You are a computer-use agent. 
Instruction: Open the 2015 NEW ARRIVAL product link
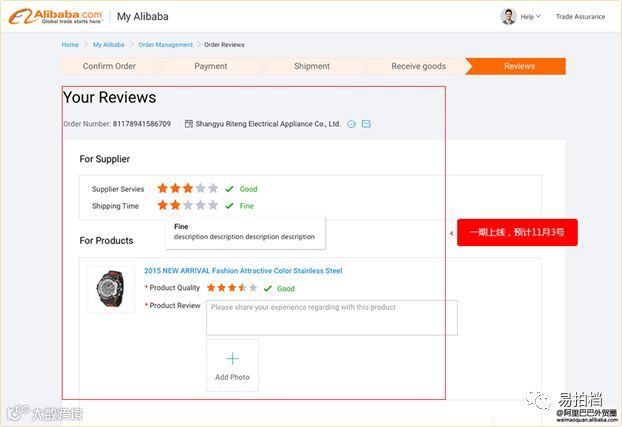(243, 271)
